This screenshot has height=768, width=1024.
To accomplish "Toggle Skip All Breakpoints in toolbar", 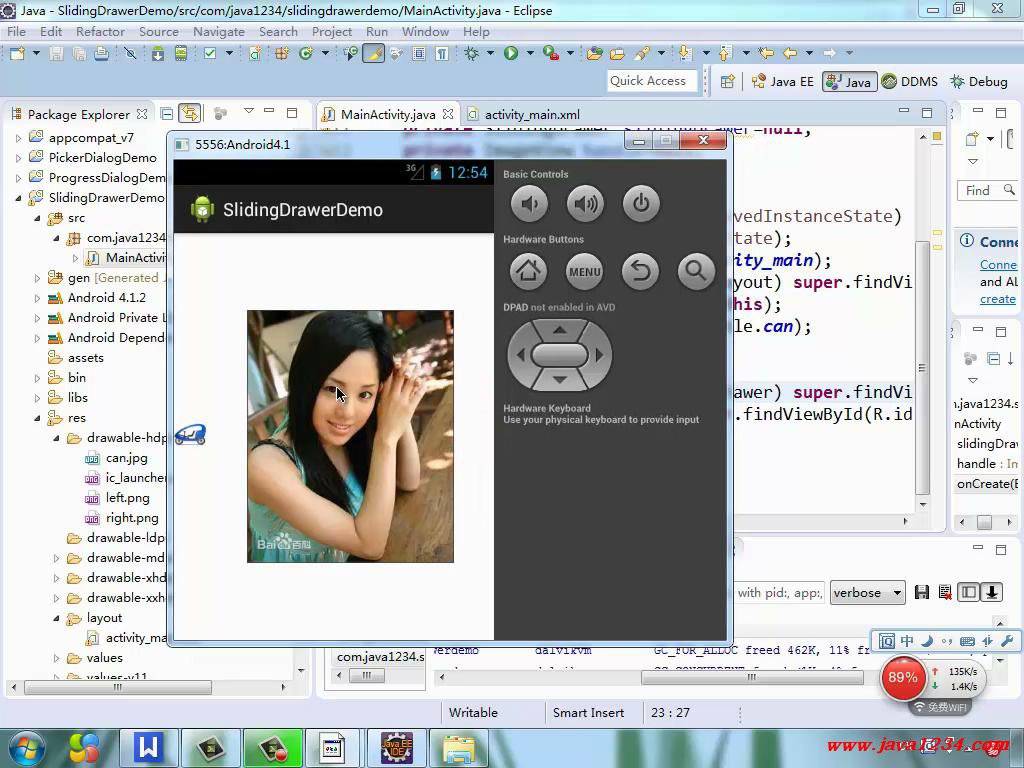I will (x=130, y=54).
